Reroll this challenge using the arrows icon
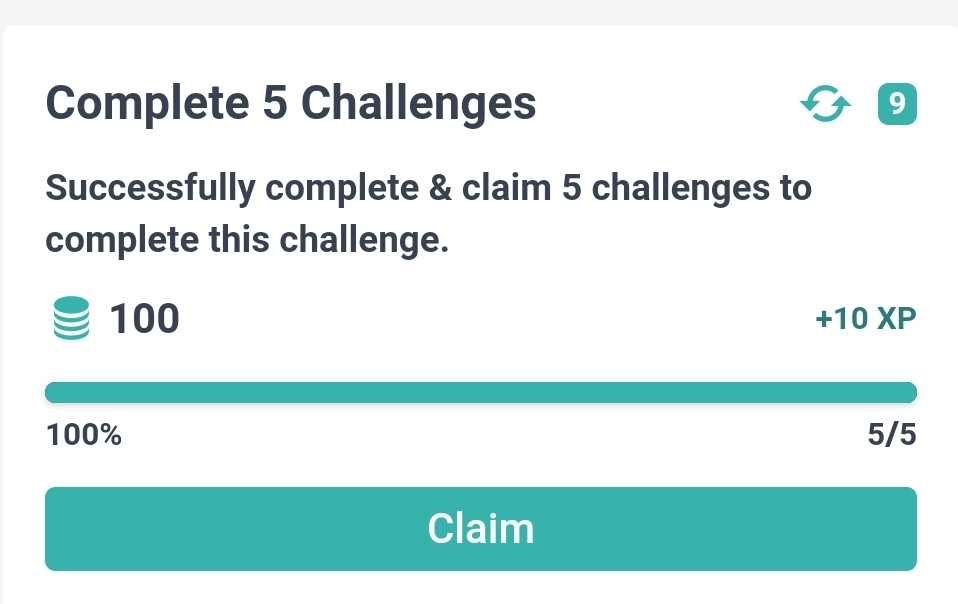Viewport: 958px width, 604px height. (825, 104)
